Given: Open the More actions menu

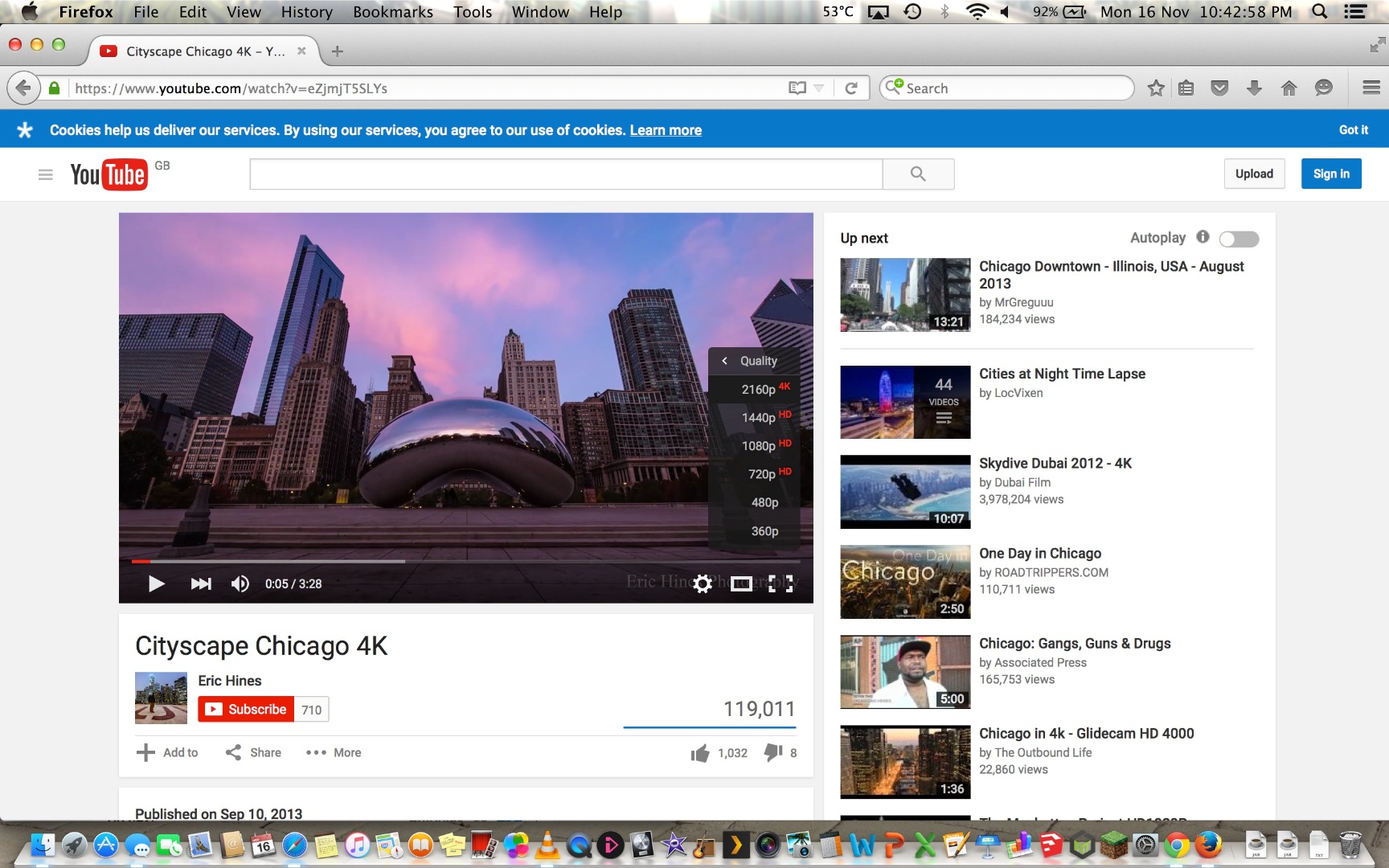Looking at the screenshot, I should (x=334, y=752).
